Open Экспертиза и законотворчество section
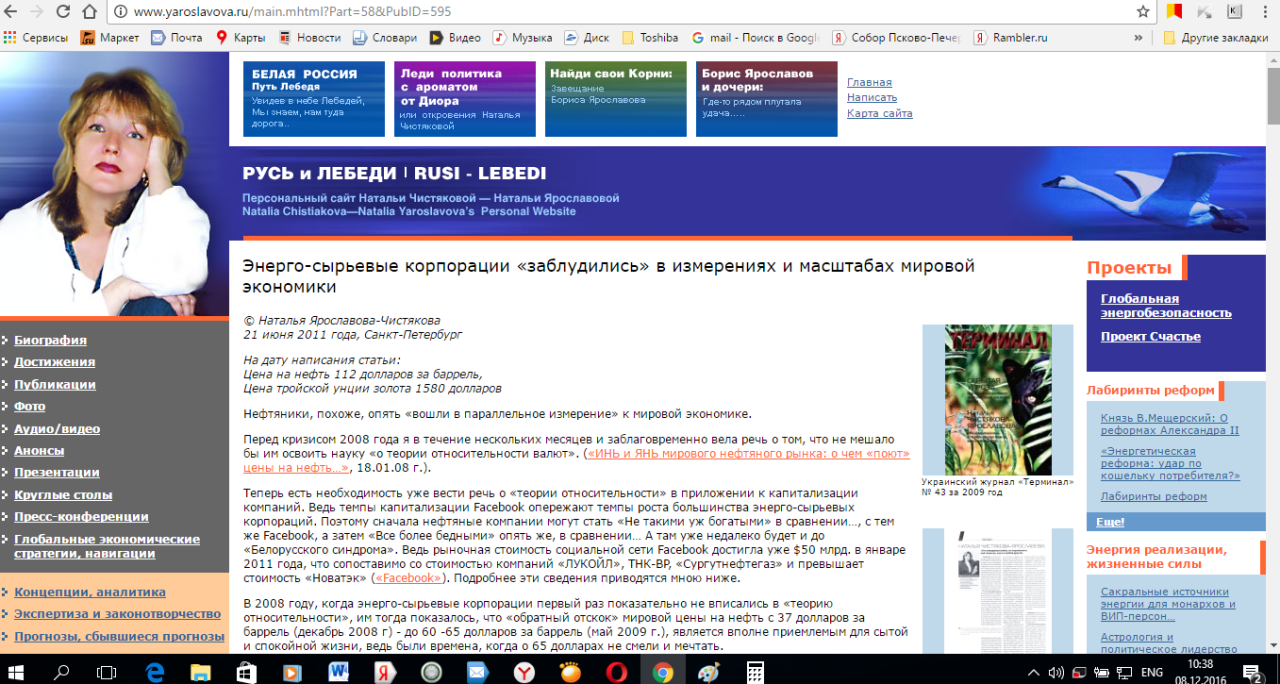The width and height of the screenshot is (1280, 684). pos(118,614)
